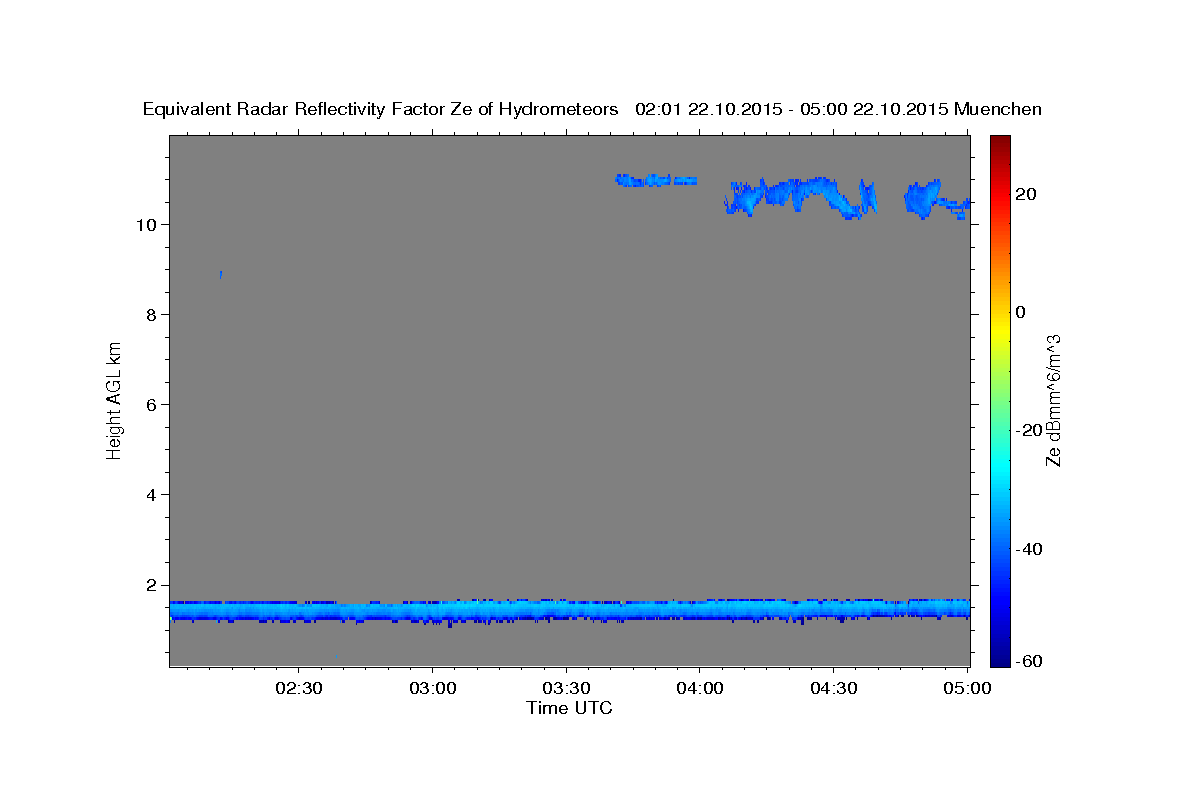Image resolution: width=1200 pixels, height=800 pixels.
Task: Click the colorbar label '0'
Action: click(1021, 312)
